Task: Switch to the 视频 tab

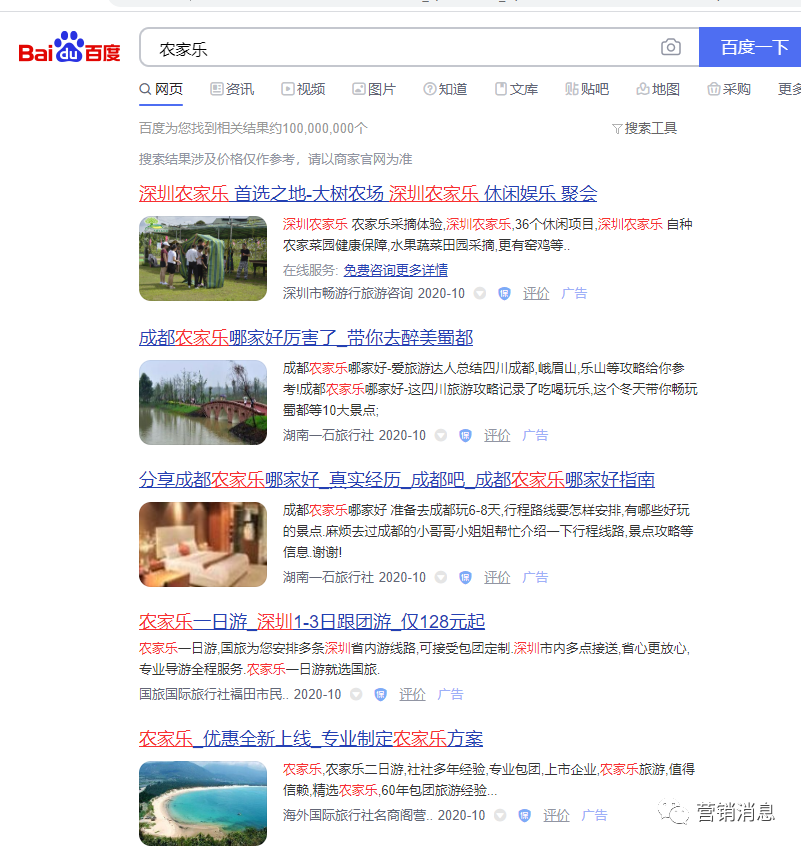Action: pyautogui.click(x=303, y=89)
